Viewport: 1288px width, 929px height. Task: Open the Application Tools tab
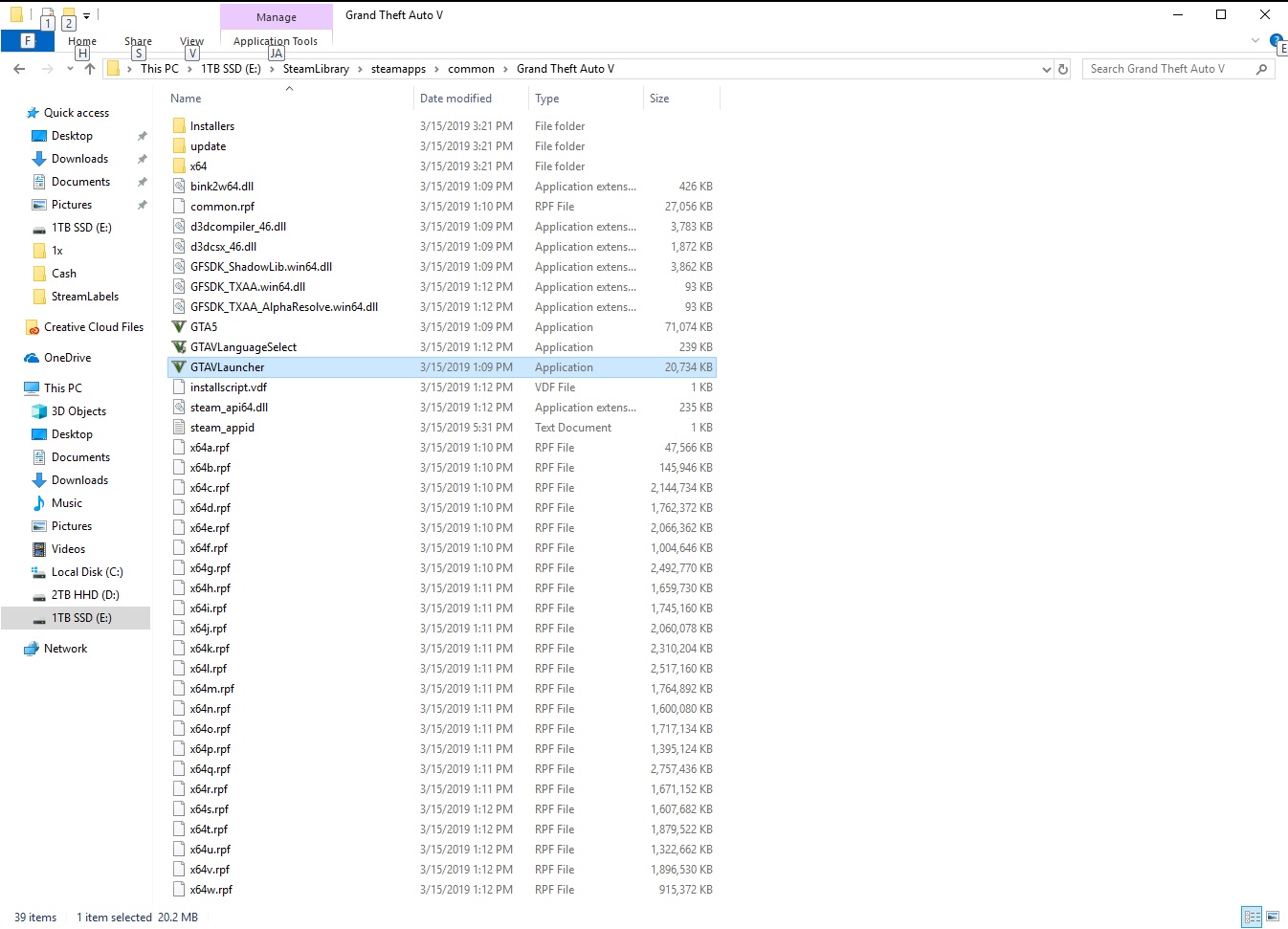click(276, 41)
